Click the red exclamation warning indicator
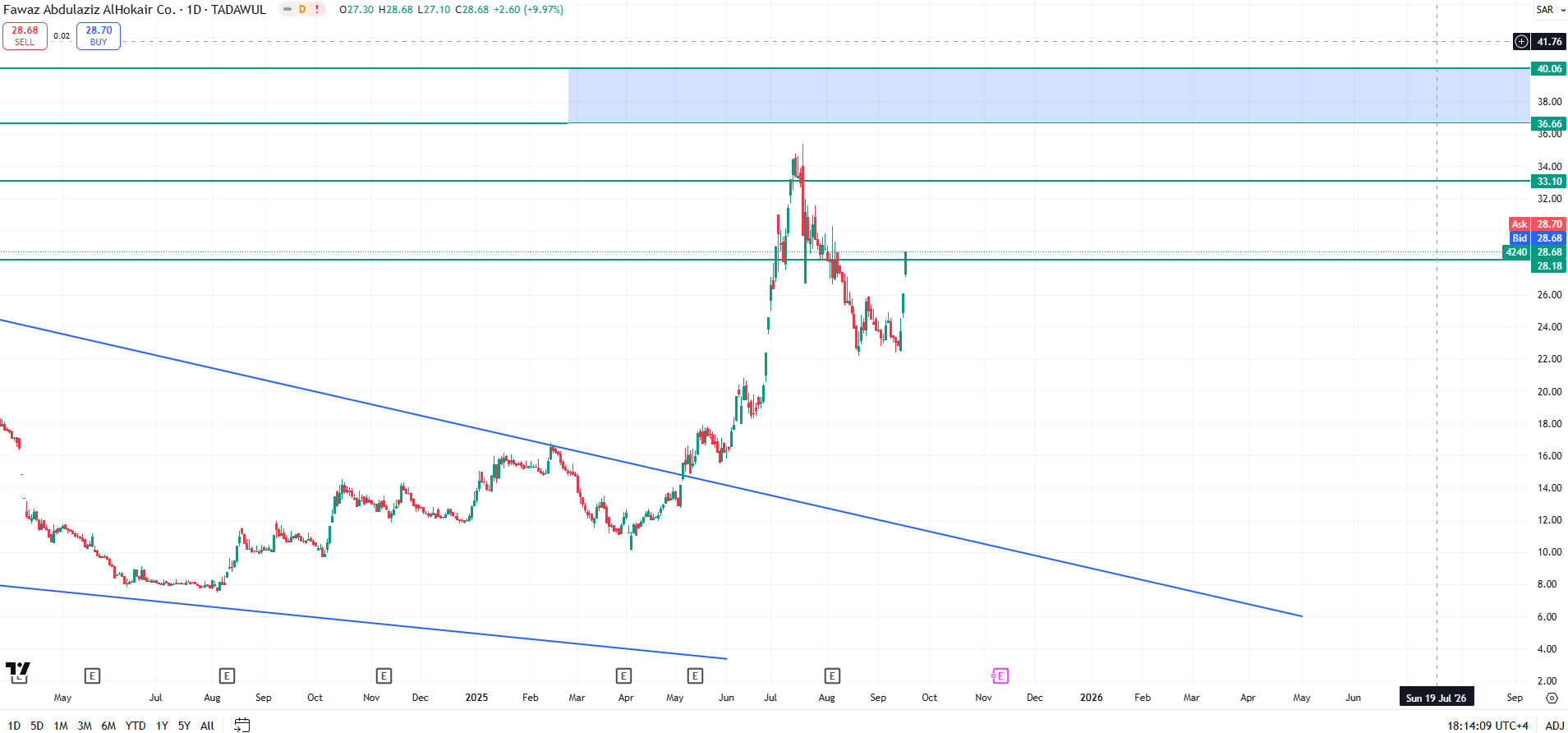Image resolution: width=1568 pixels, height=733 pixels. click(x=317, y=10)
